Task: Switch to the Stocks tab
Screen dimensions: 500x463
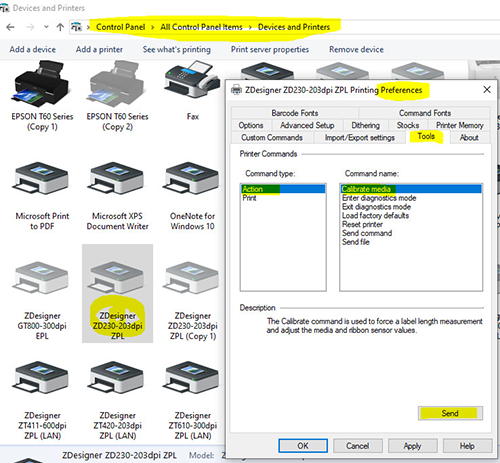Action: tap(408, 125)
